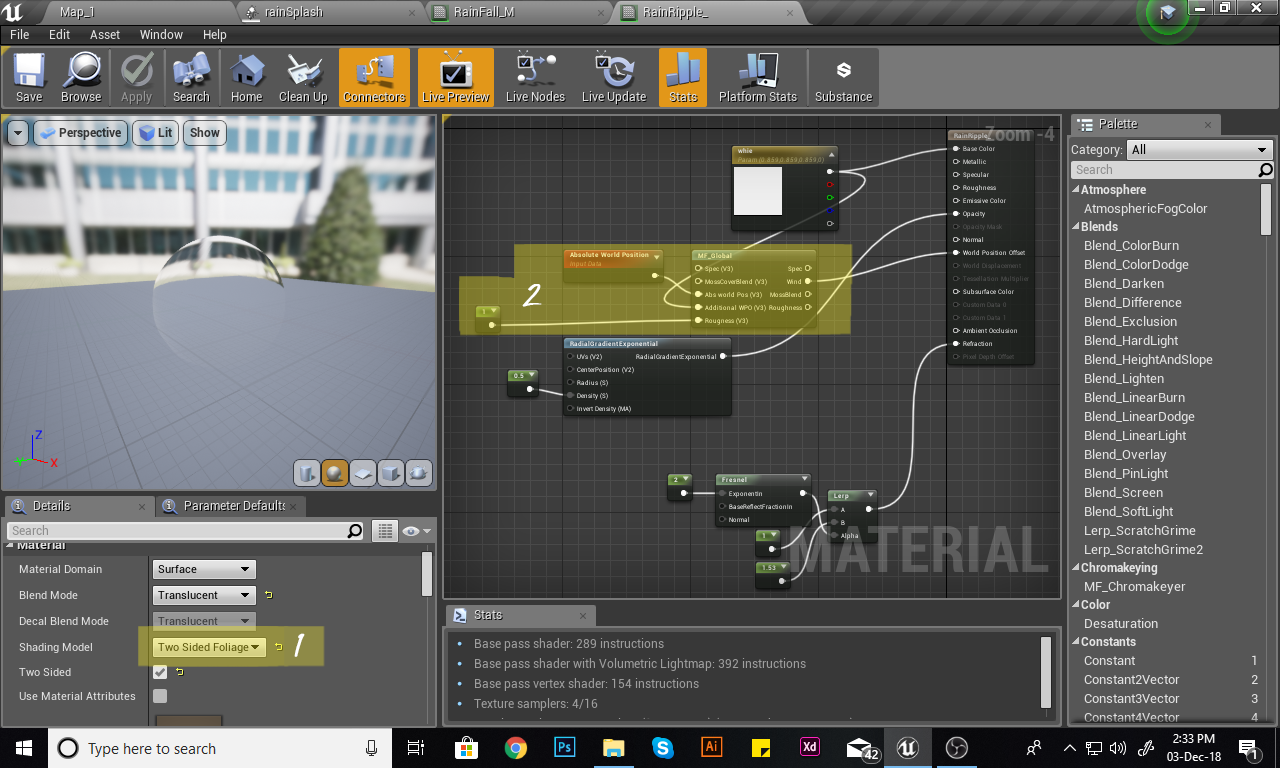
Task: Open Platform Stats from the toolbar
Action: tap(758, 77)
